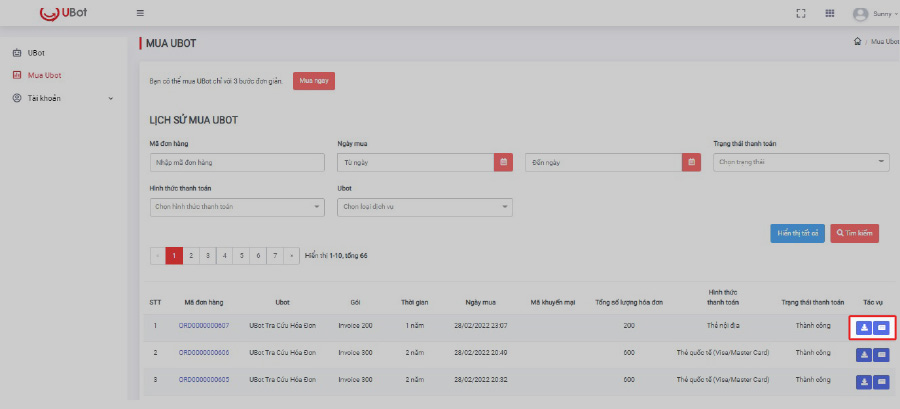Open message icon for order ORD0000000606

click(x=882, y=355)
